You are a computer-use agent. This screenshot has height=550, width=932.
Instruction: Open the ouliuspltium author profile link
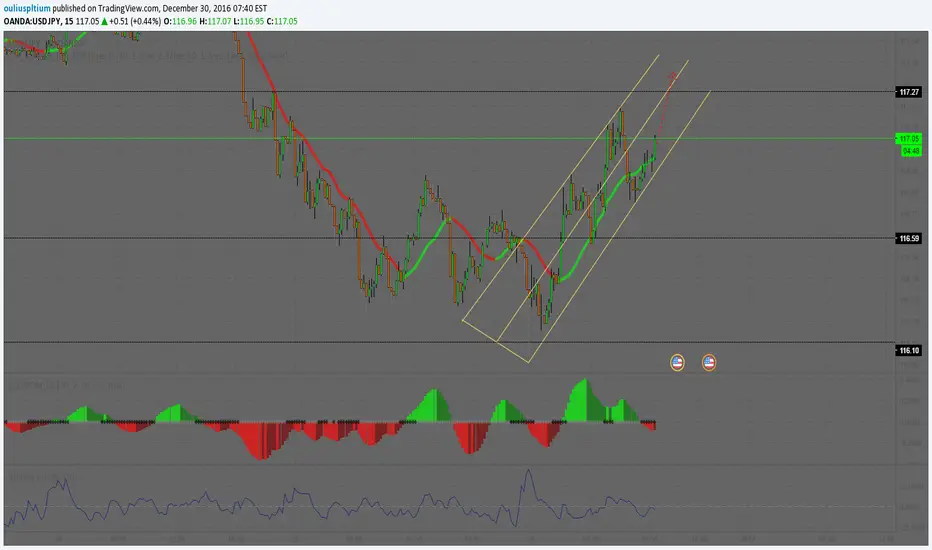click(27, 9)
